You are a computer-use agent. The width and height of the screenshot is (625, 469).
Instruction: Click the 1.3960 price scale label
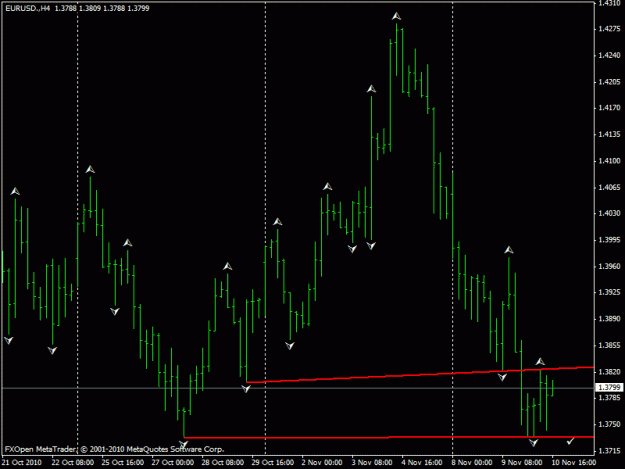(609, 266)
